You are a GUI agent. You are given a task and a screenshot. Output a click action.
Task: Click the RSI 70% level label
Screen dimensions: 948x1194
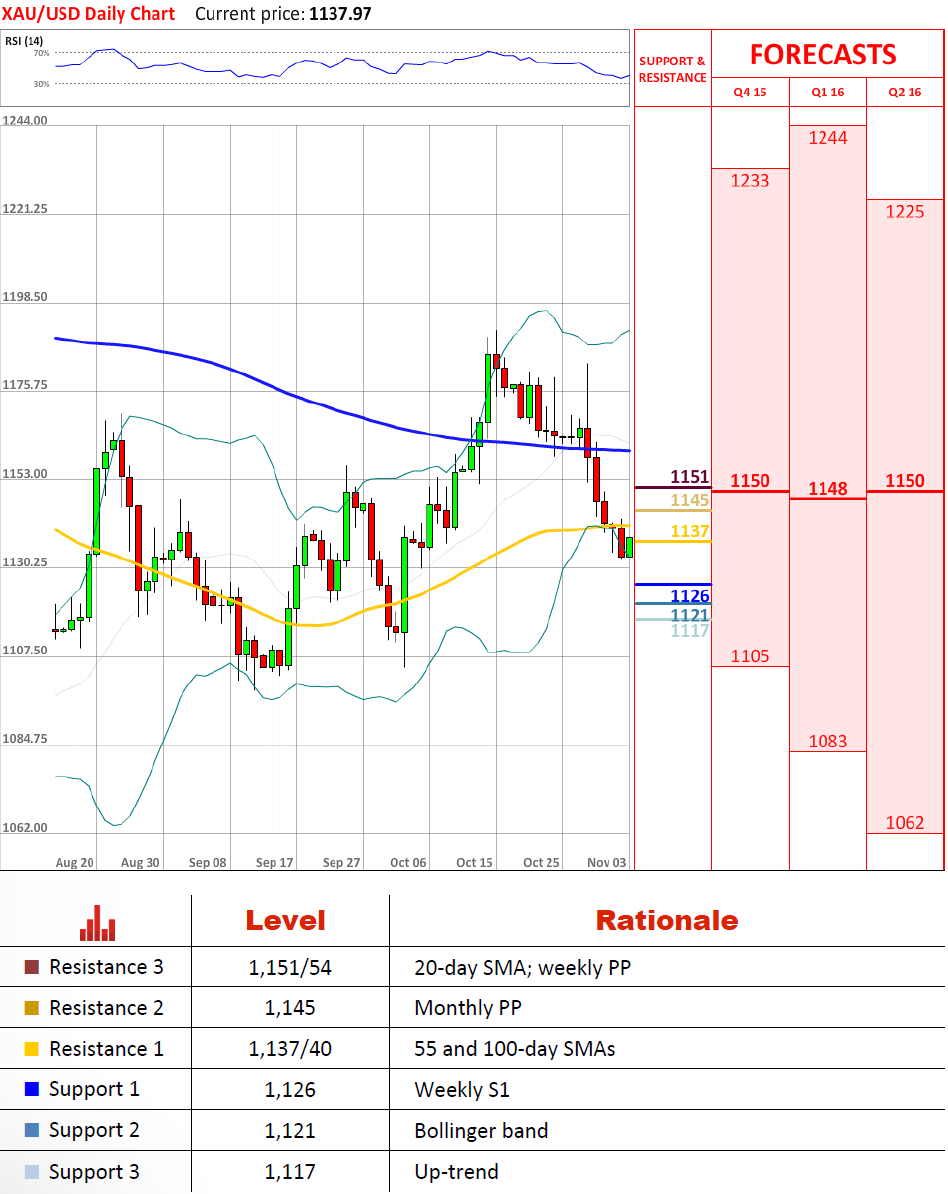coord(41,53)
